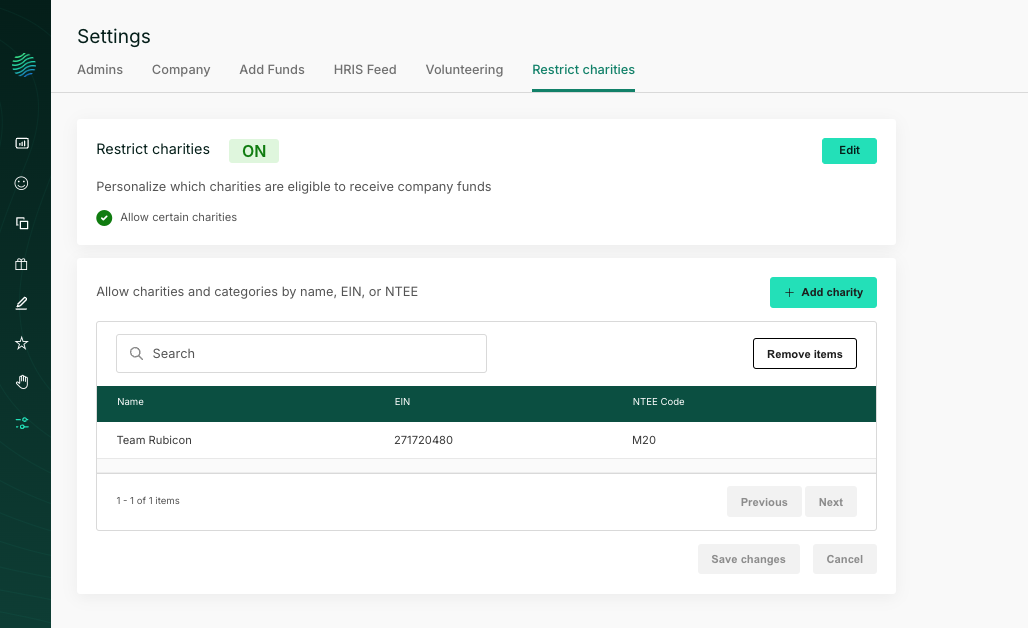Focus the charity Search field
This screenshot has width=1028, height=628.
tap(301, 354)
